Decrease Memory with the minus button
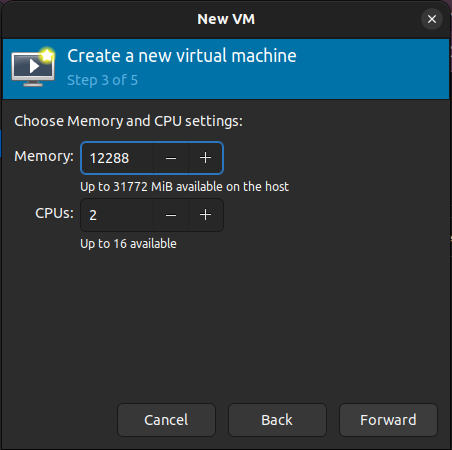Screen dimensions: 452x450 point(171,158)
